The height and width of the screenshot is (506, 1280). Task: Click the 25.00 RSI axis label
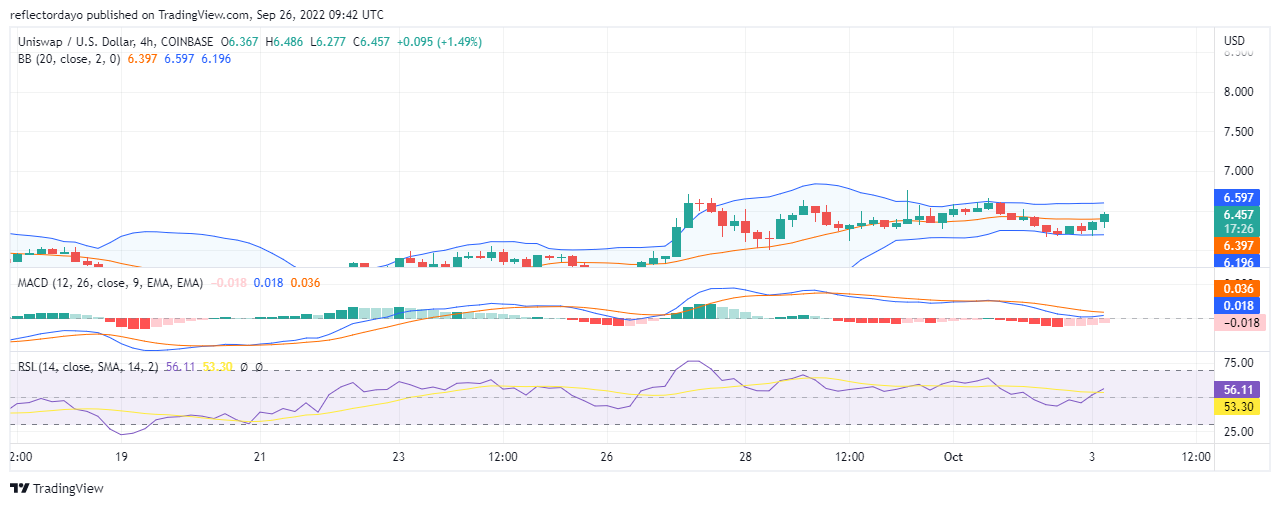coord(1238,432)
